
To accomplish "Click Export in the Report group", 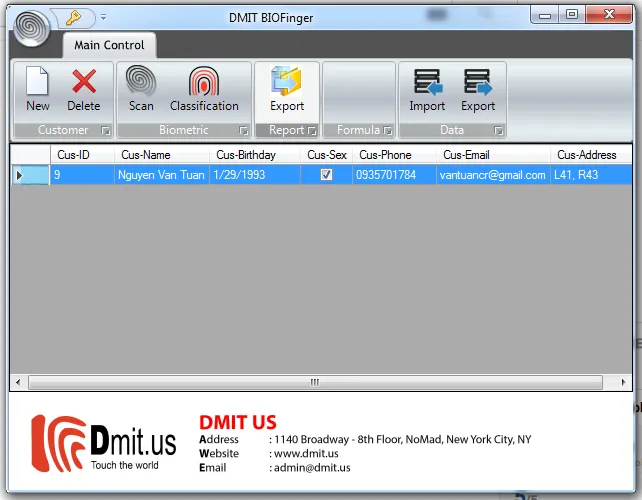I will pos(287,88).
